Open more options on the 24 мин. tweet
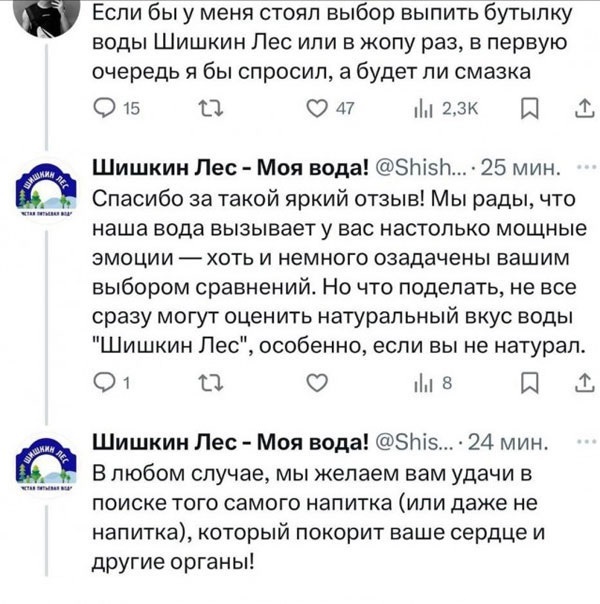The width and height of the screenshot is (600, 604). 584,439
